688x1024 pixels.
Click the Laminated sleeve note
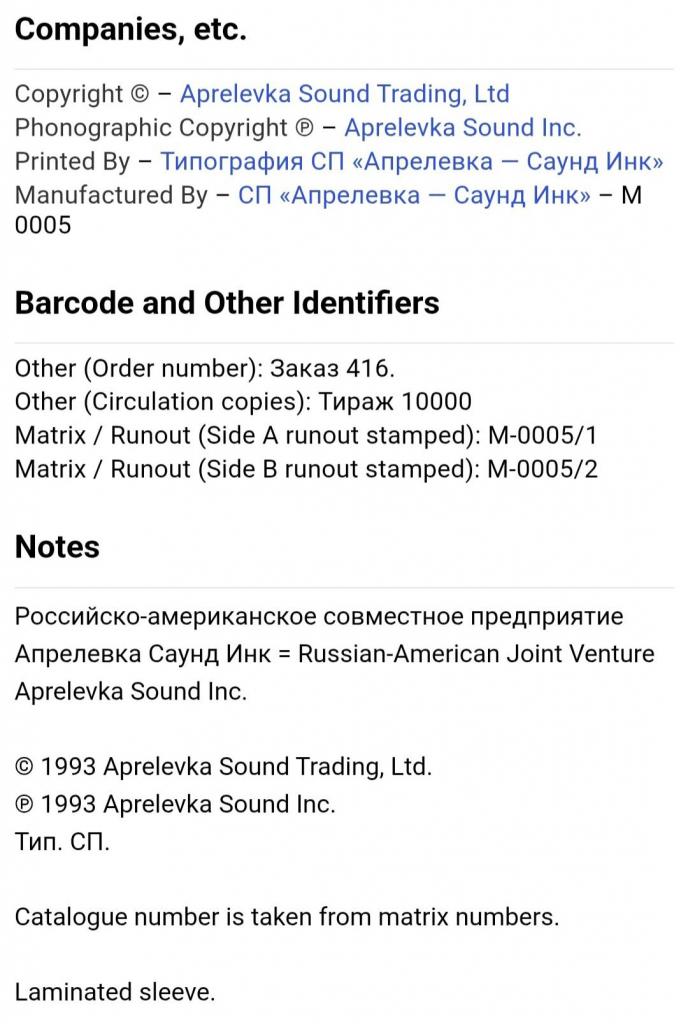115,992
